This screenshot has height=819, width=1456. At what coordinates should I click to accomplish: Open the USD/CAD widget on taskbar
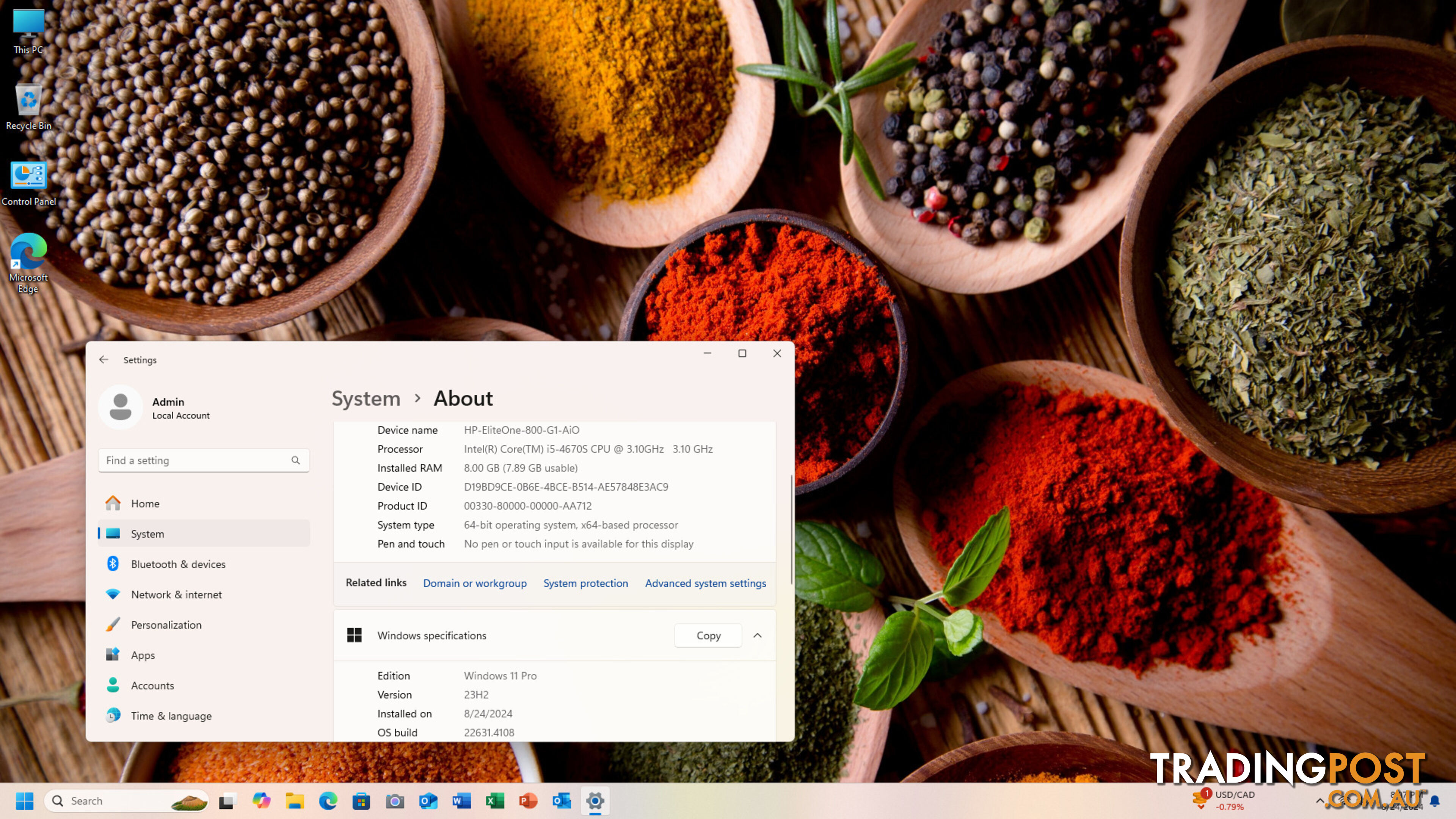[x=1224, y=800]
